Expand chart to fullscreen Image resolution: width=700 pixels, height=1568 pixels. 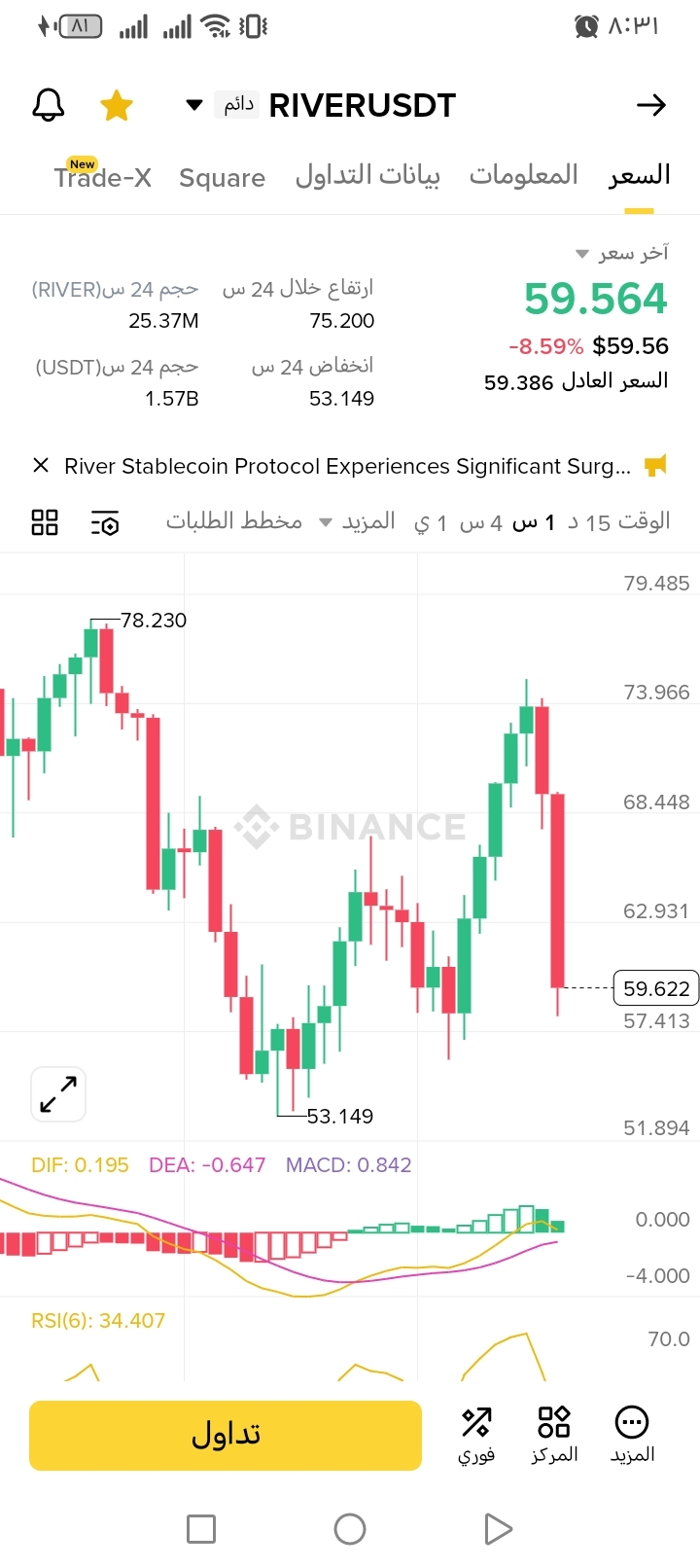point(58,1094)
